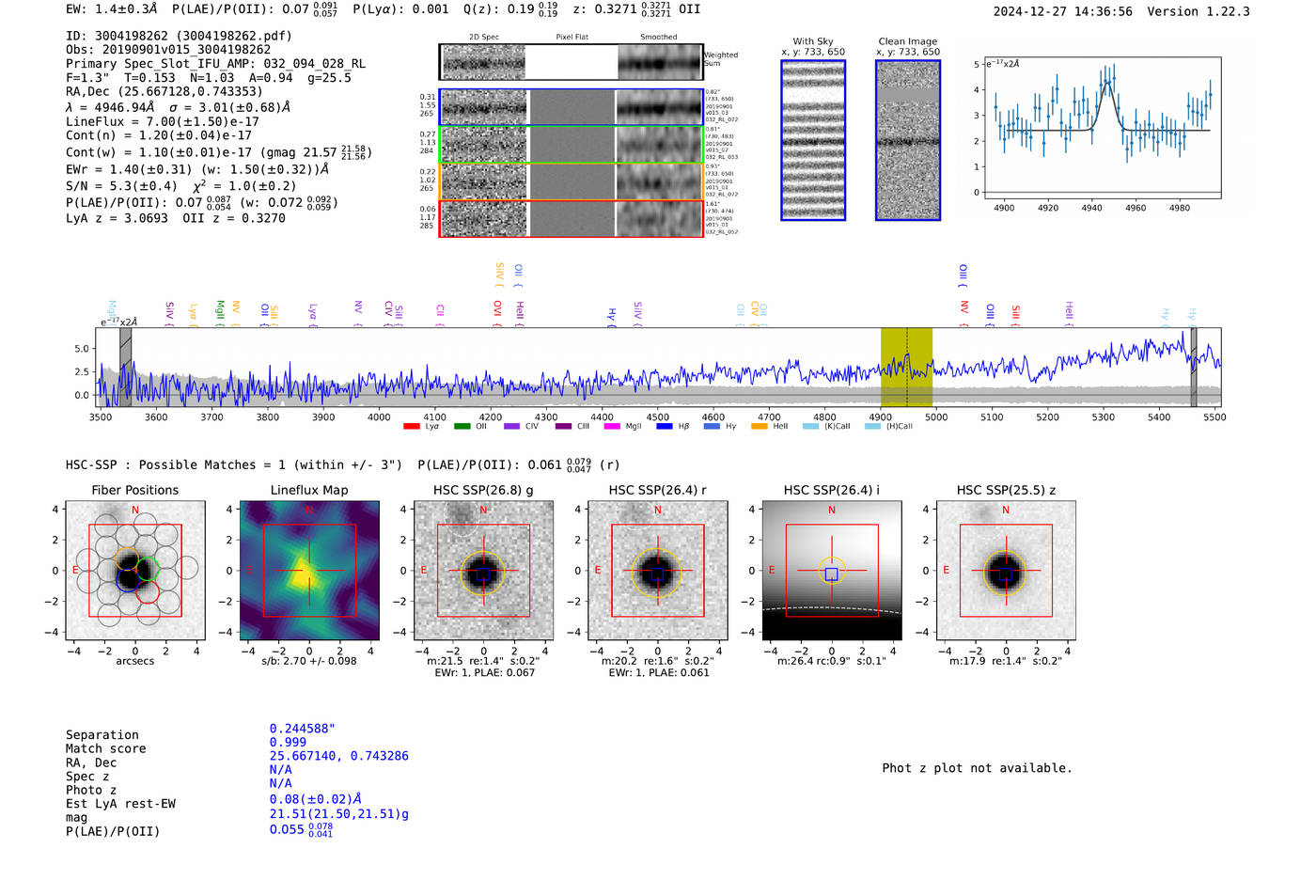
Task: Click the 2024-12-27 14:36:56 timestamp
Action: (x=1063, y=12)
